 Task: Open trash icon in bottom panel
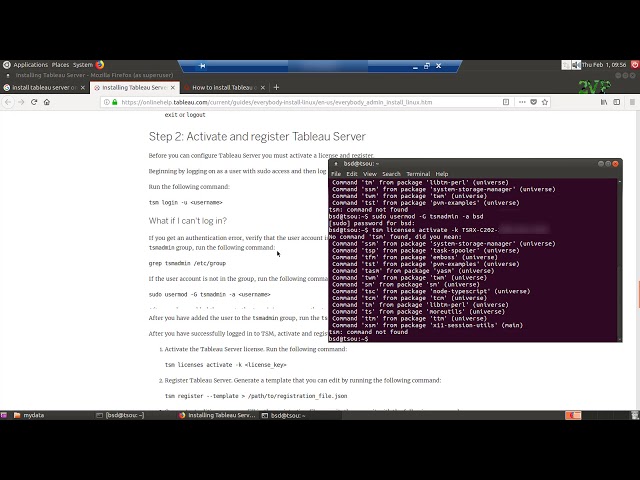[635, 415]
